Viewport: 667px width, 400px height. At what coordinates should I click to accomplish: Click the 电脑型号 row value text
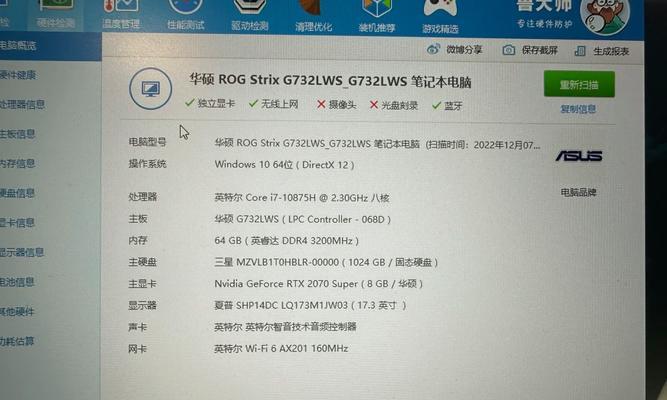point(378,144)
